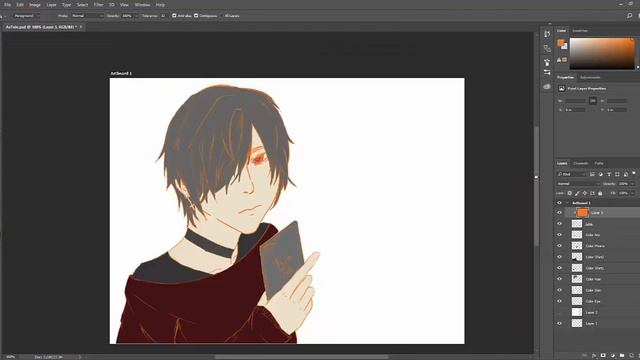Viewport: 640px width, 360px height.
Task: Create a new group folder icon
Action: (x=622, y=356)
